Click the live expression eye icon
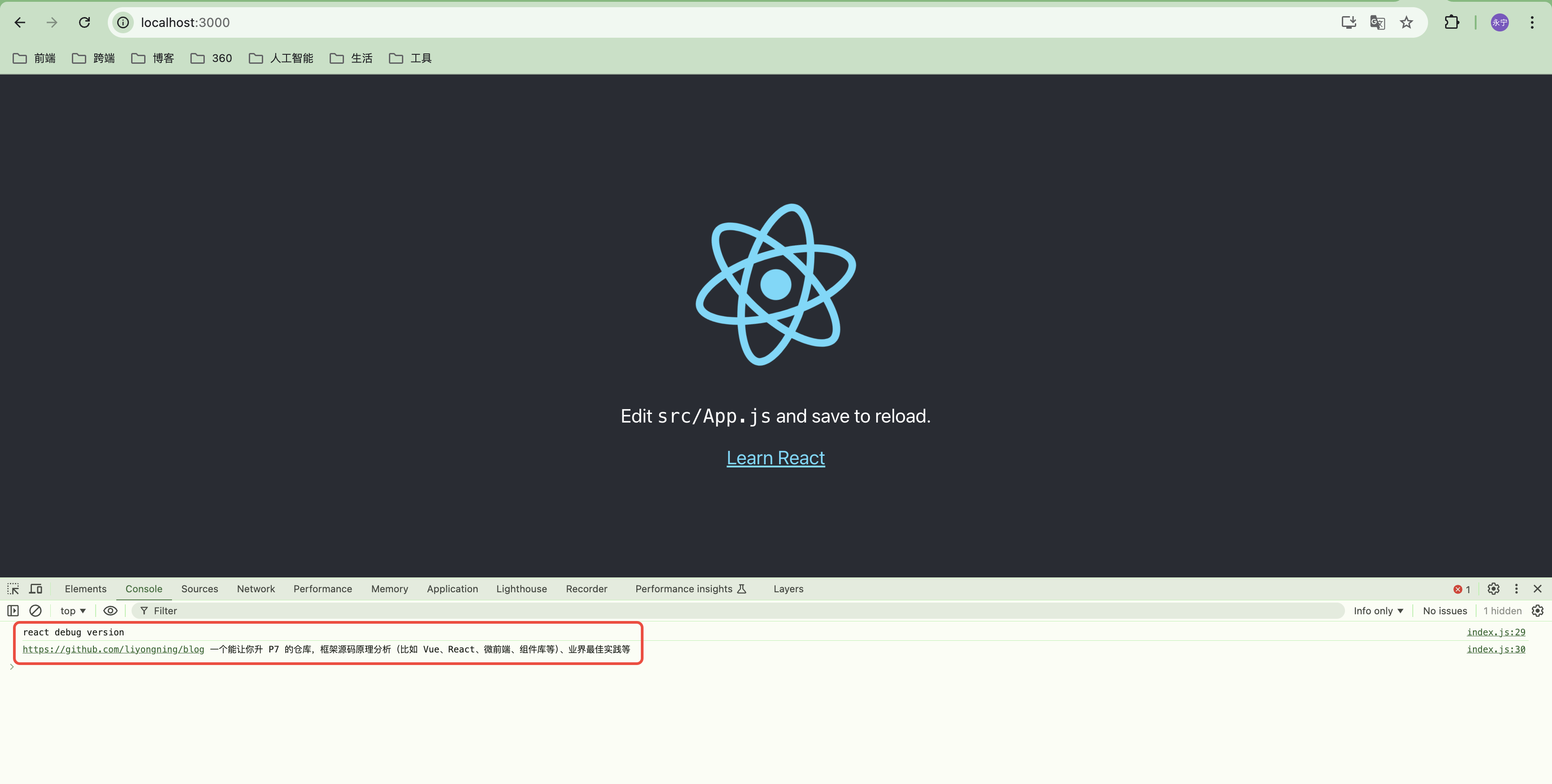1552x784 pixels. click(x=110, y=610)
